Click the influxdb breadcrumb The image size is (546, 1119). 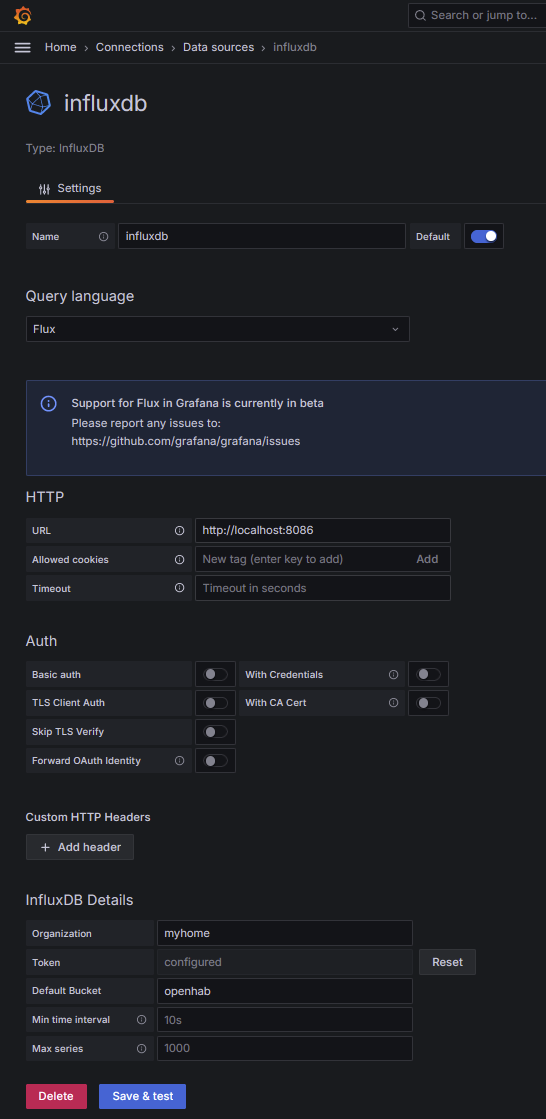[x=295, y=47]
